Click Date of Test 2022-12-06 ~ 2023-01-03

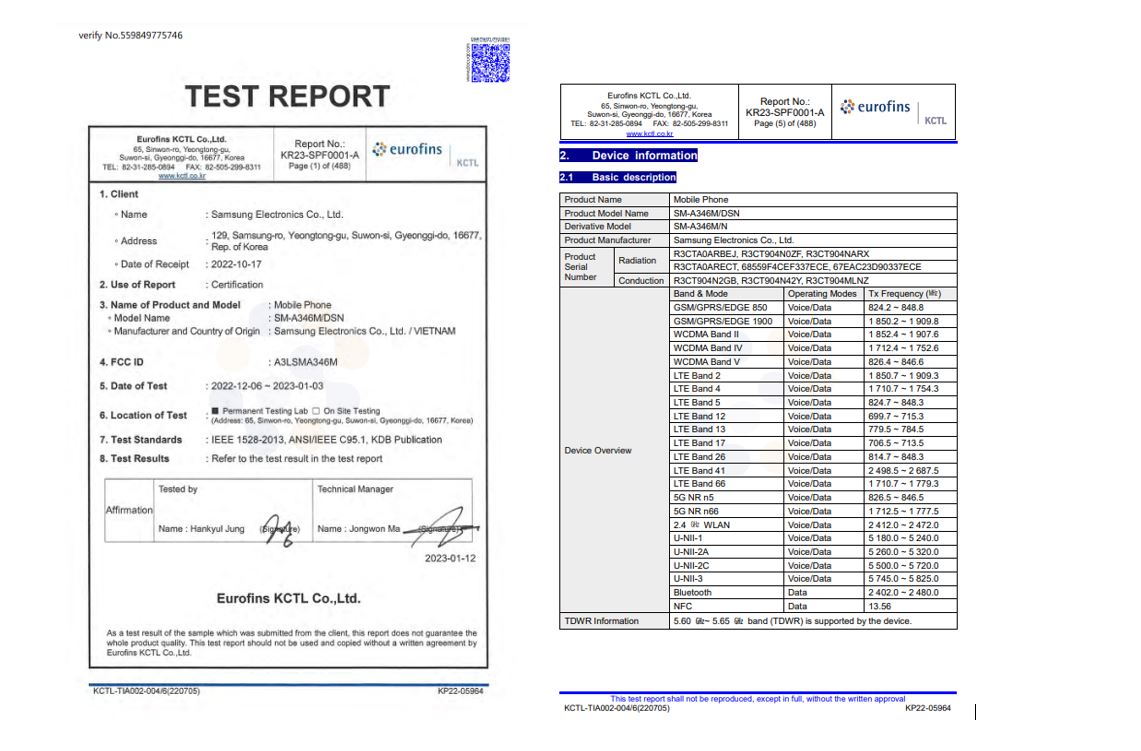267,386
